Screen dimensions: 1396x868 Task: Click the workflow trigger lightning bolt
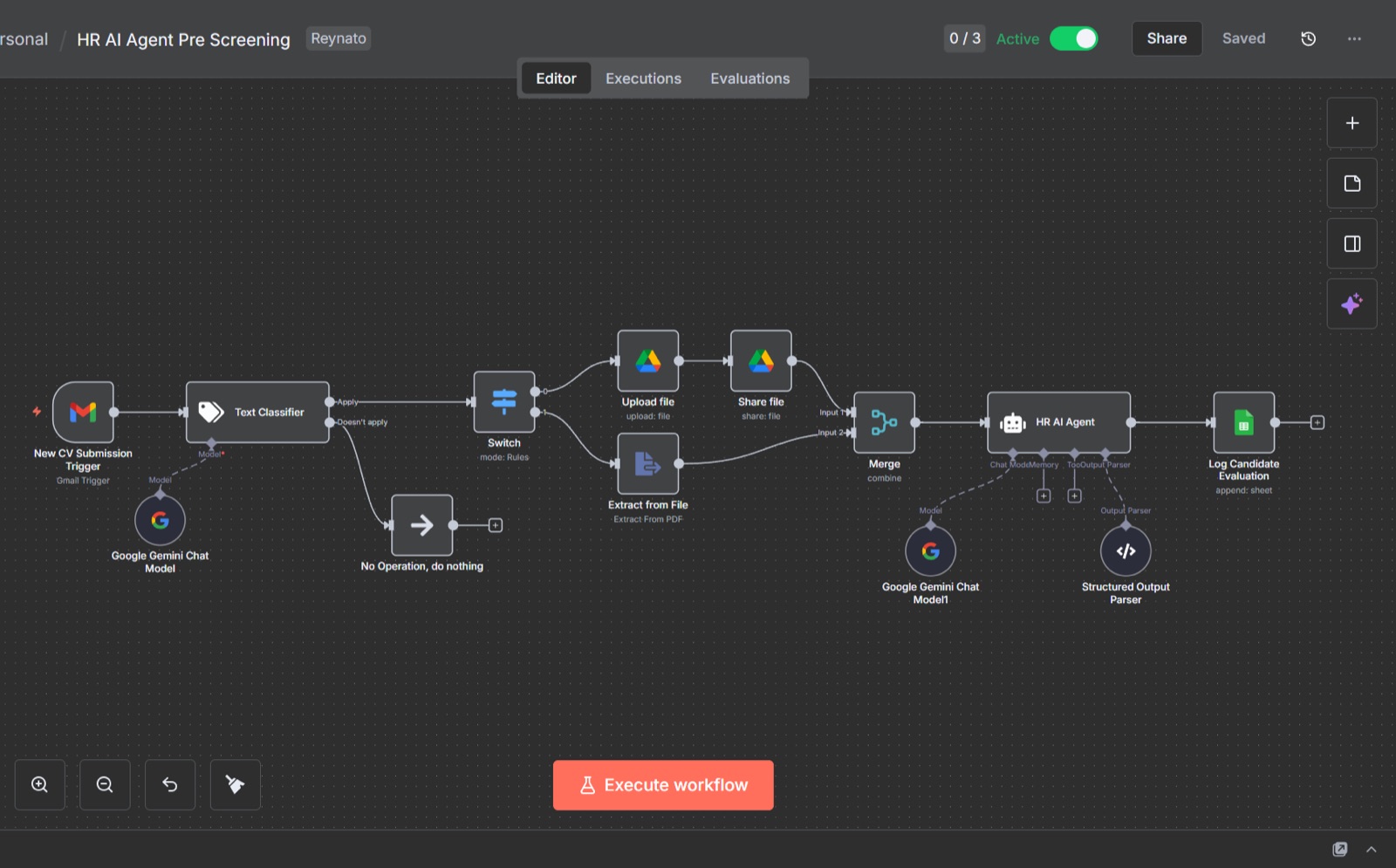tap(37, 412)
